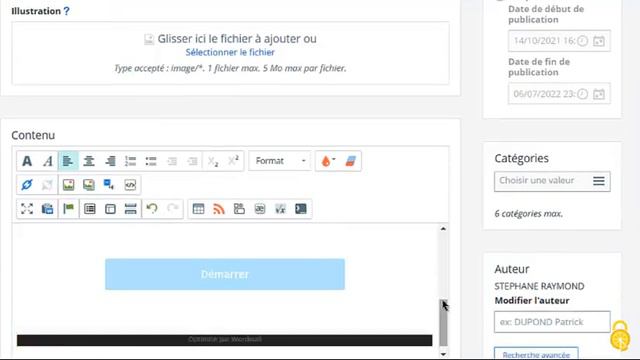Viewport: 640px width, 360px height.
Task: Insert an RSS feed
Action: pyautogui.click(x=219, y=209)
